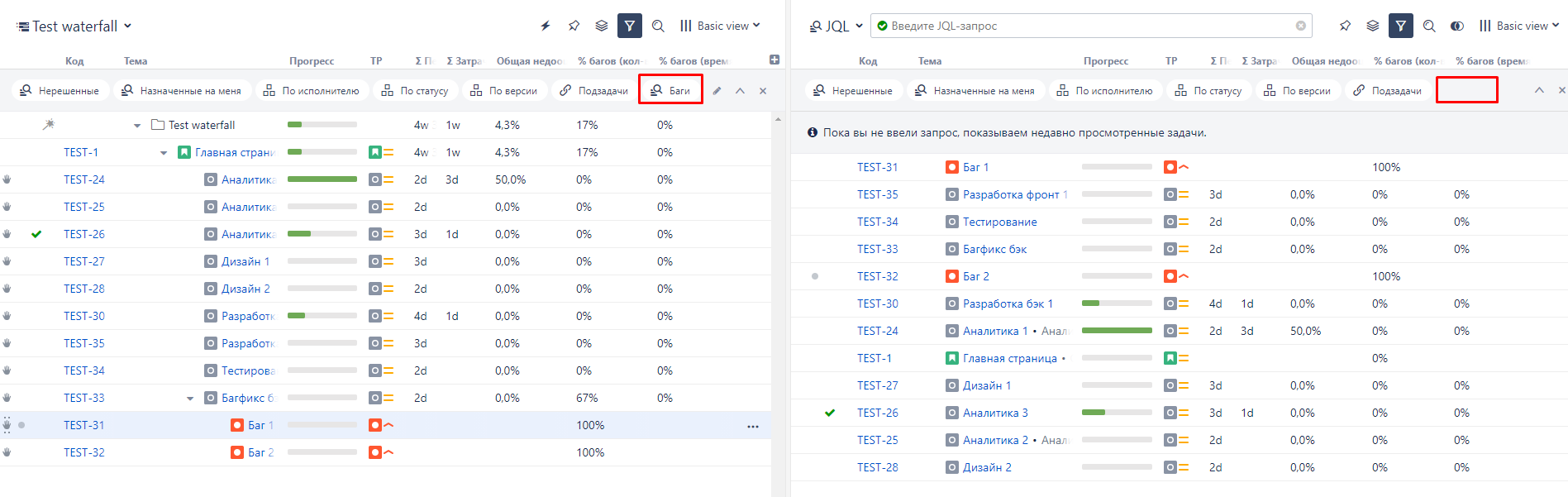Open issue link TEST-27 in left panel
This screenshot has height=497, width=1568.
click(x=84, y=261)
